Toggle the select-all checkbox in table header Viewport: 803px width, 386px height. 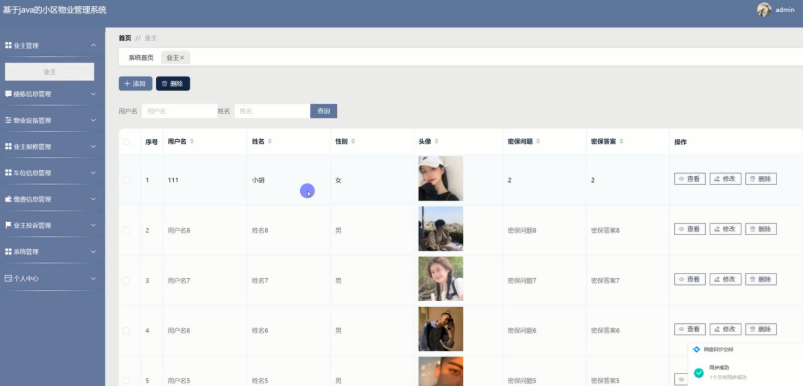[126, 142]
